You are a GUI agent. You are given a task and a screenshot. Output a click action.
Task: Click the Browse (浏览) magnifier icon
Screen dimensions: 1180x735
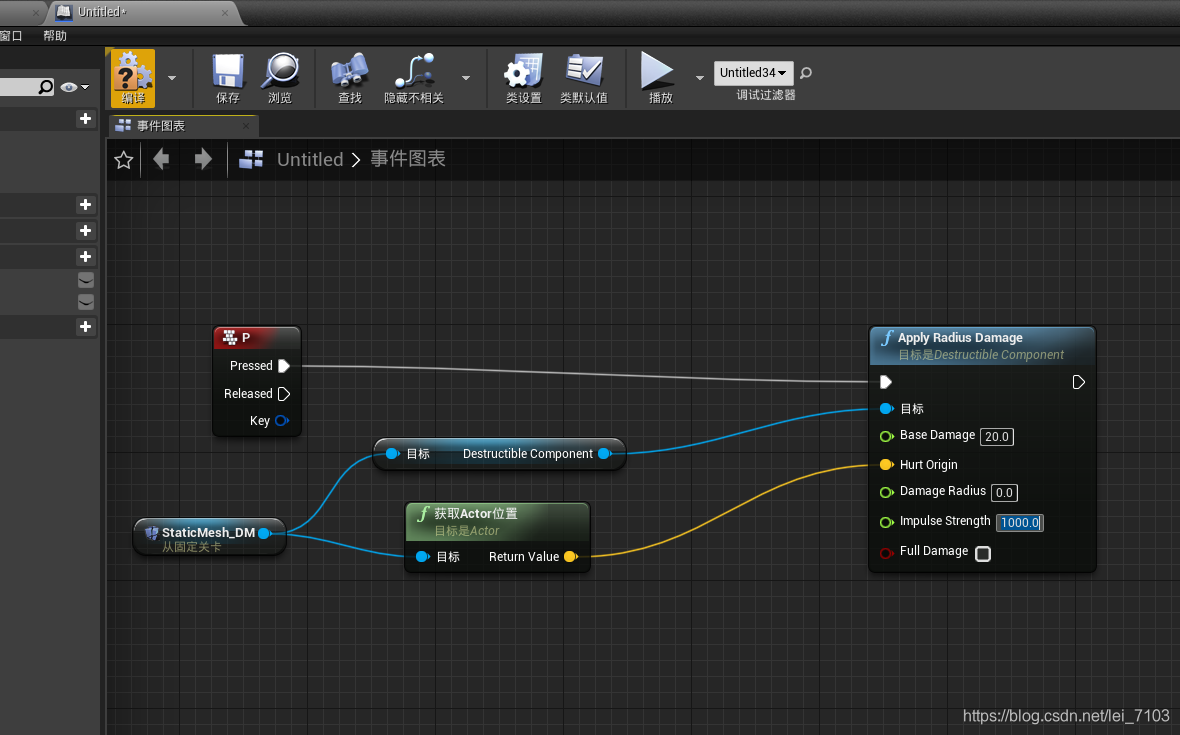pos(280,78)
